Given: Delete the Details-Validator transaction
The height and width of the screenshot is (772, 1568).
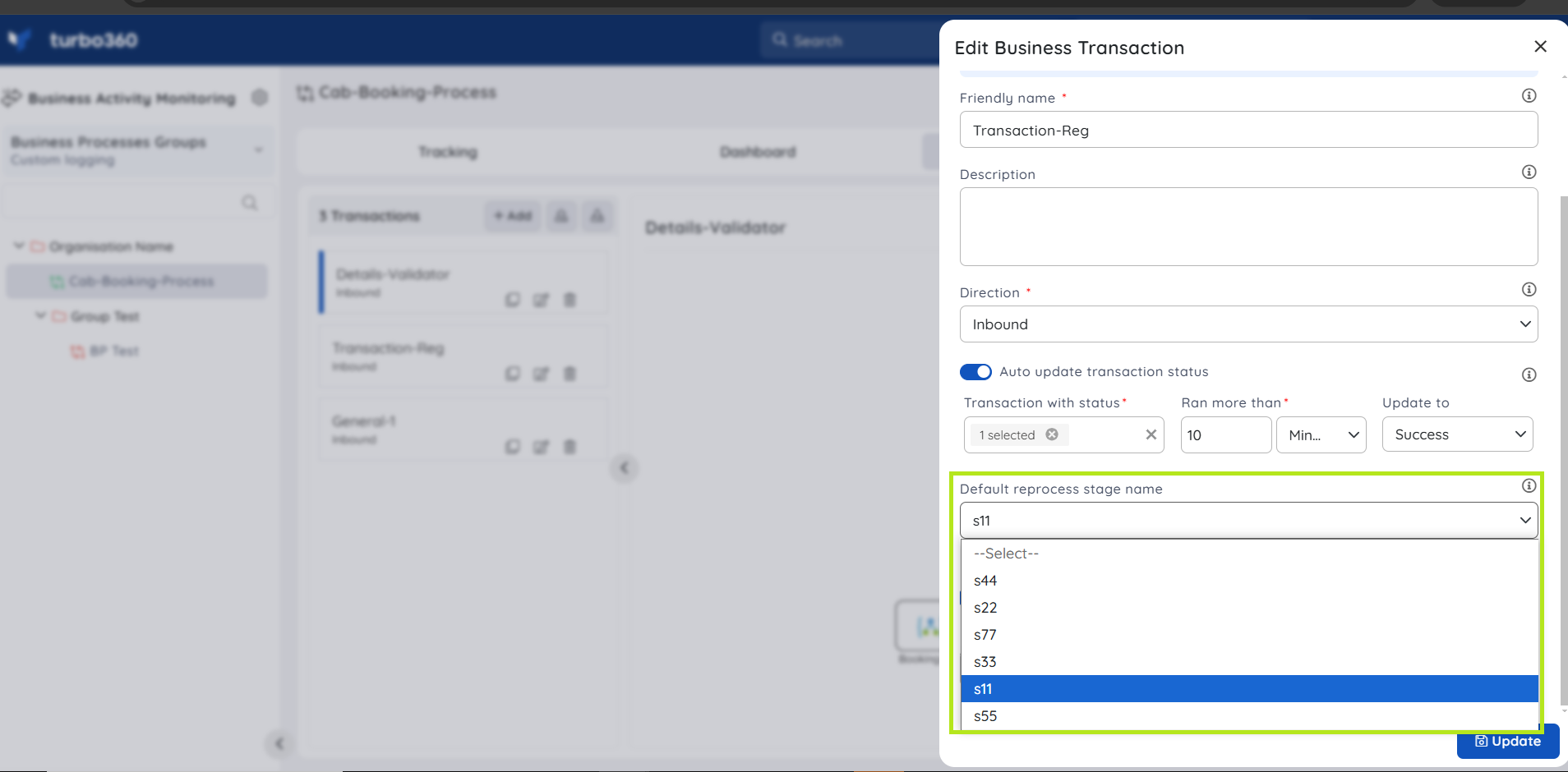Looking at the screenshot, I should [x=570, y=300].
